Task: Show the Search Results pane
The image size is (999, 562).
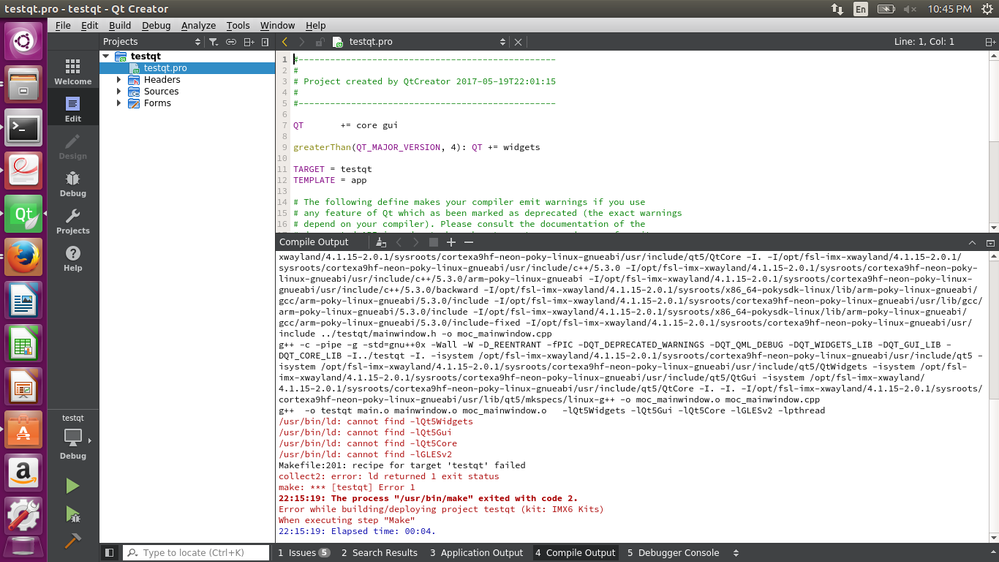Action: click(379, 553)
